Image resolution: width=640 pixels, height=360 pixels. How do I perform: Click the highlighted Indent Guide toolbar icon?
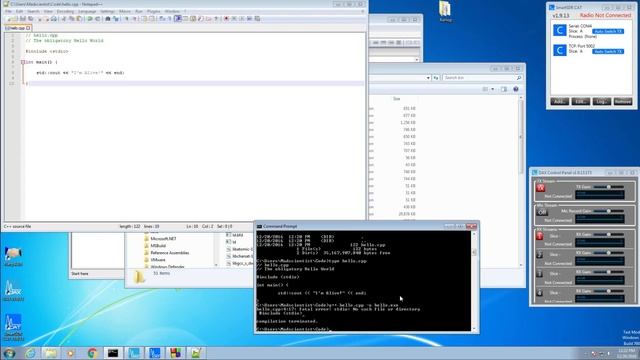tap(178, 19)
